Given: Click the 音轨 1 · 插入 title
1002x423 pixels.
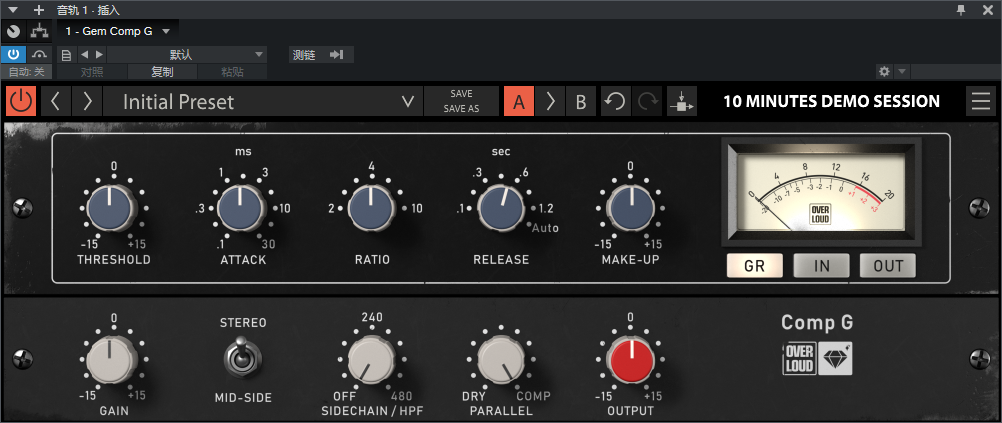Looking at the screenshot, I should (x=88, y=10).
